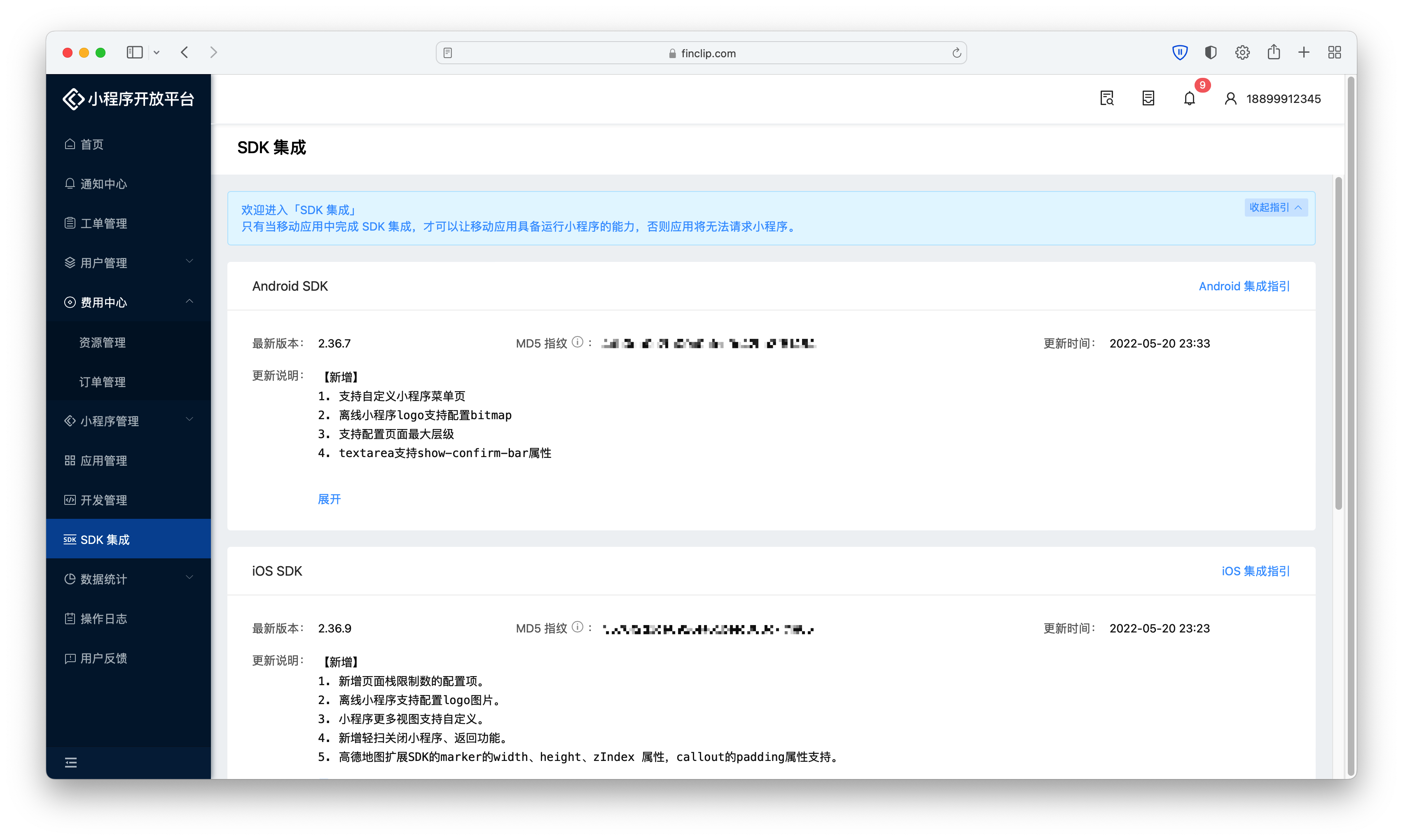Open 通知中心 from the sidebar

(129, 184)
